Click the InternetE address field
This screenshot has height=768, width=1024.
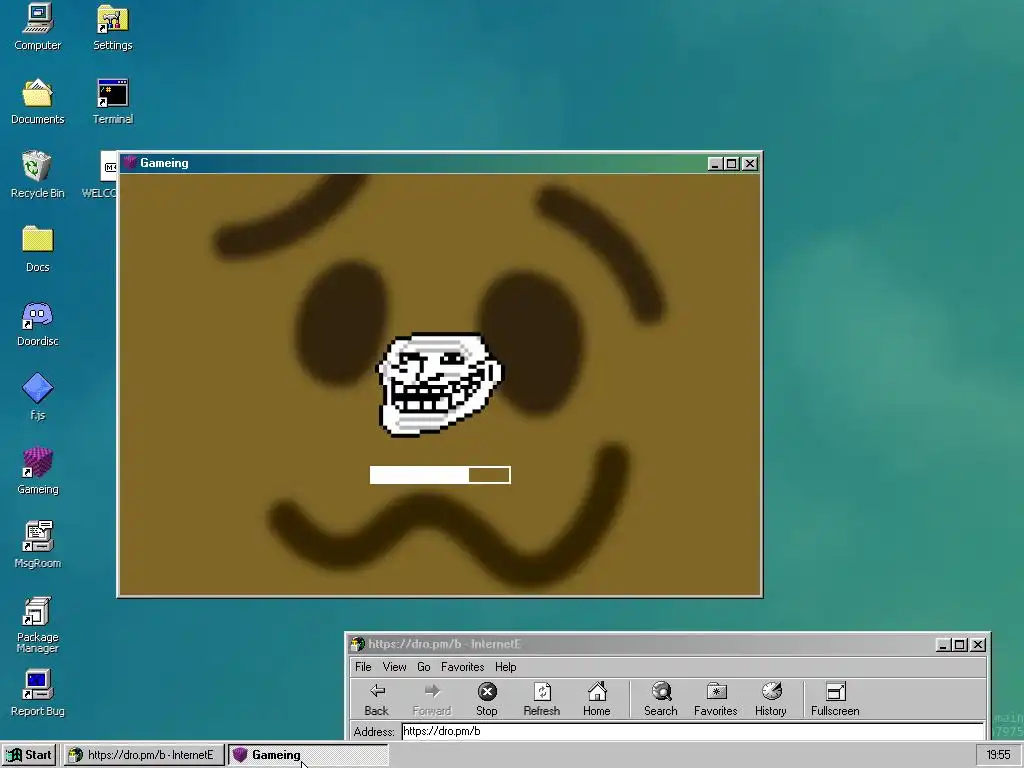coord(692,731)
